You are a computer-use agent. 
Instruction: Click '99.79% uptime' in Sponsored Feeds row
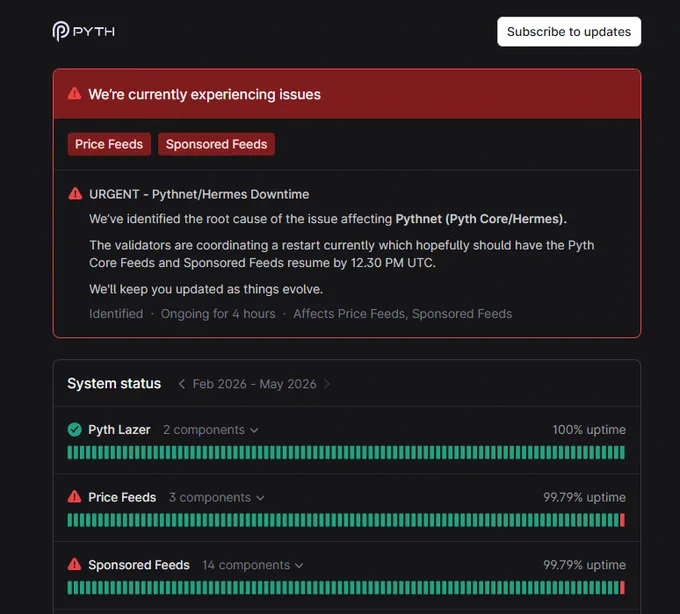585,565
